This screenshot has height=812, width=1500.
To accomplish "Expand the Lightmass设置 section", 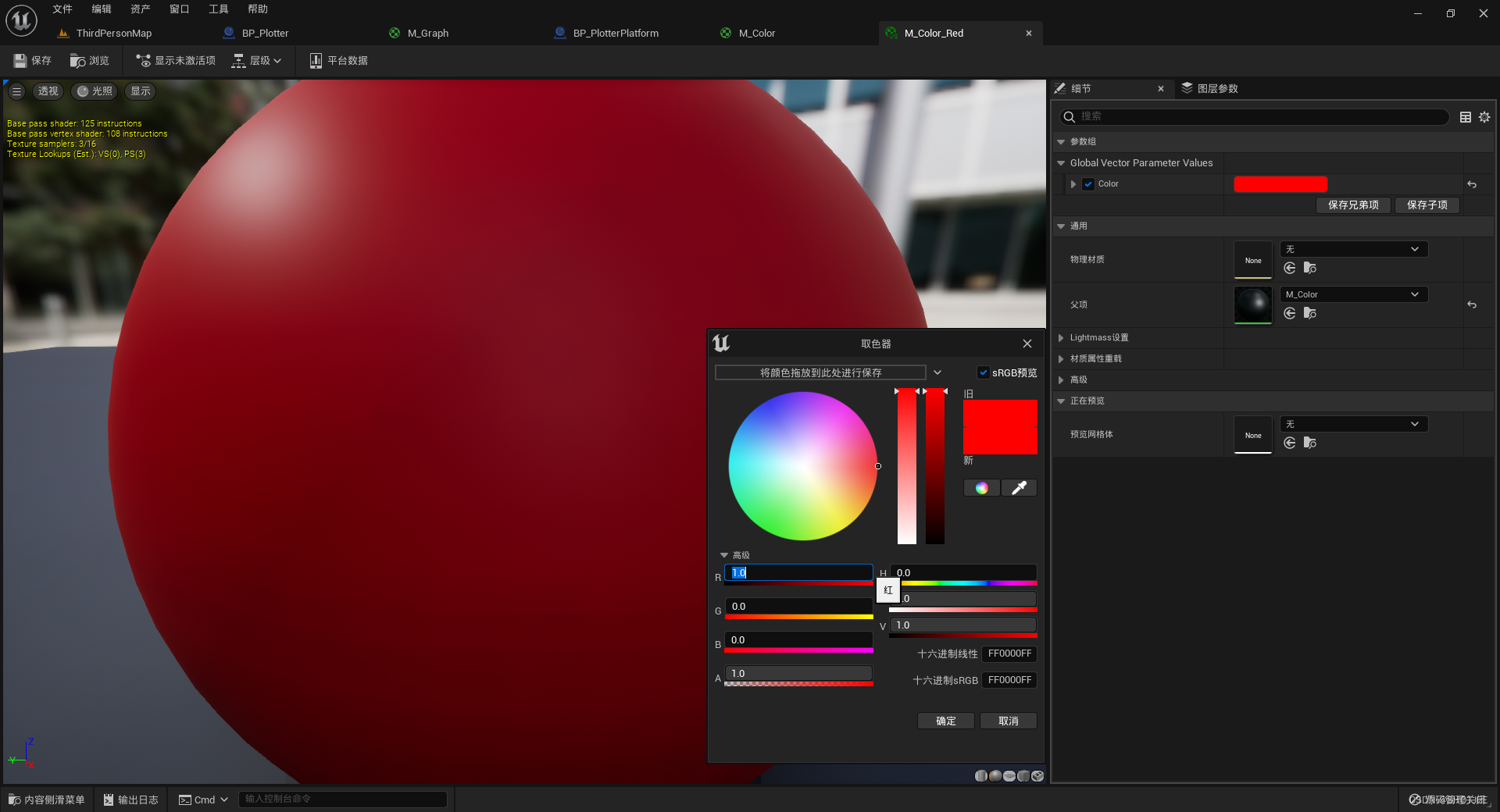I will click(1061, 338).
